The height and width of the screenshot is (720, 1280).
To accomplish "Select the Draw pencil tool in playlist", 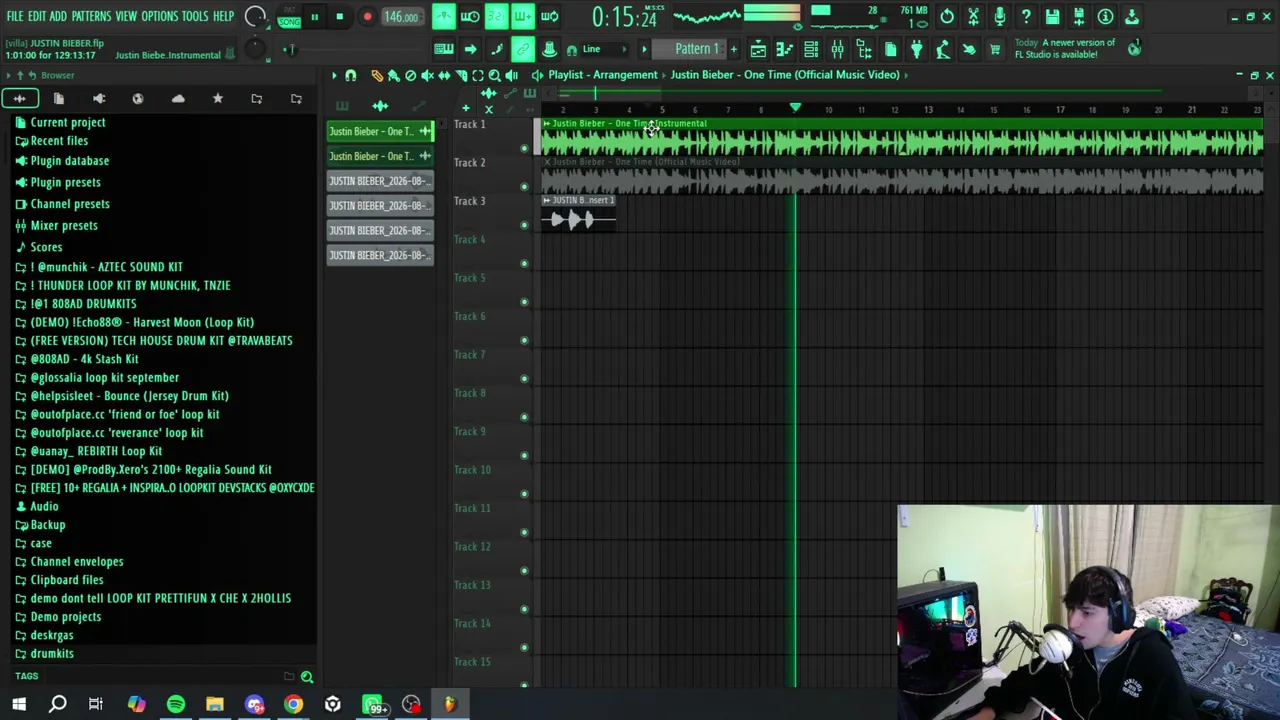I will [x=377, y=75].
